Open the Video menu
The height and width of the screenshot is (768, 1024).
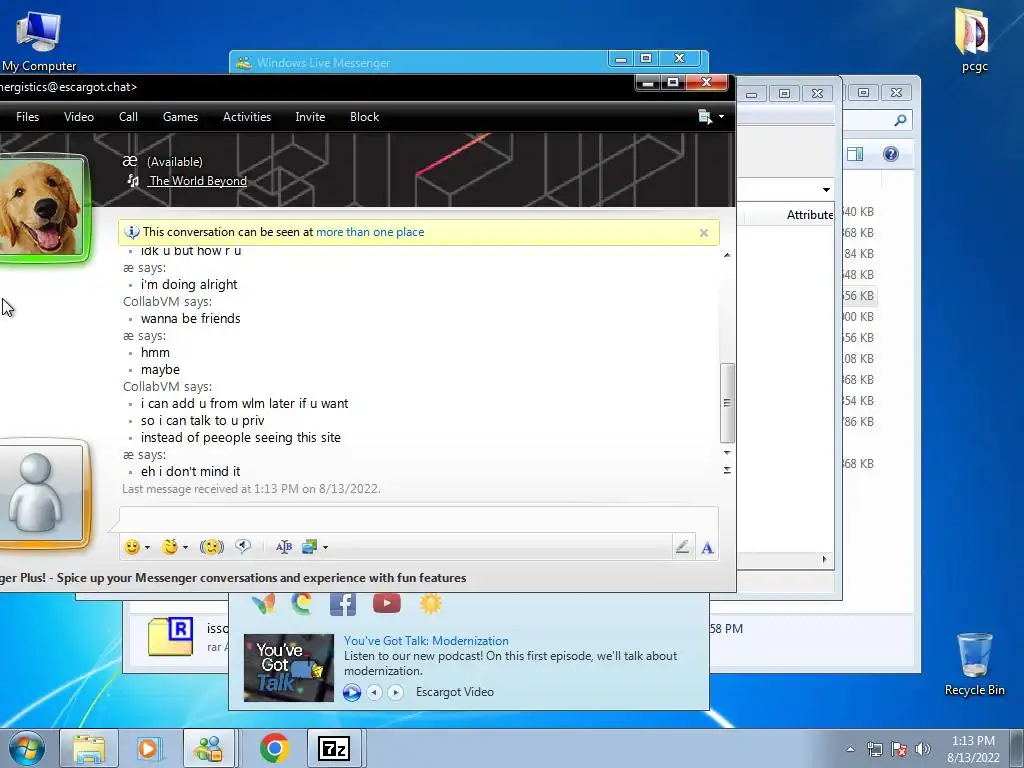(79, 117)
